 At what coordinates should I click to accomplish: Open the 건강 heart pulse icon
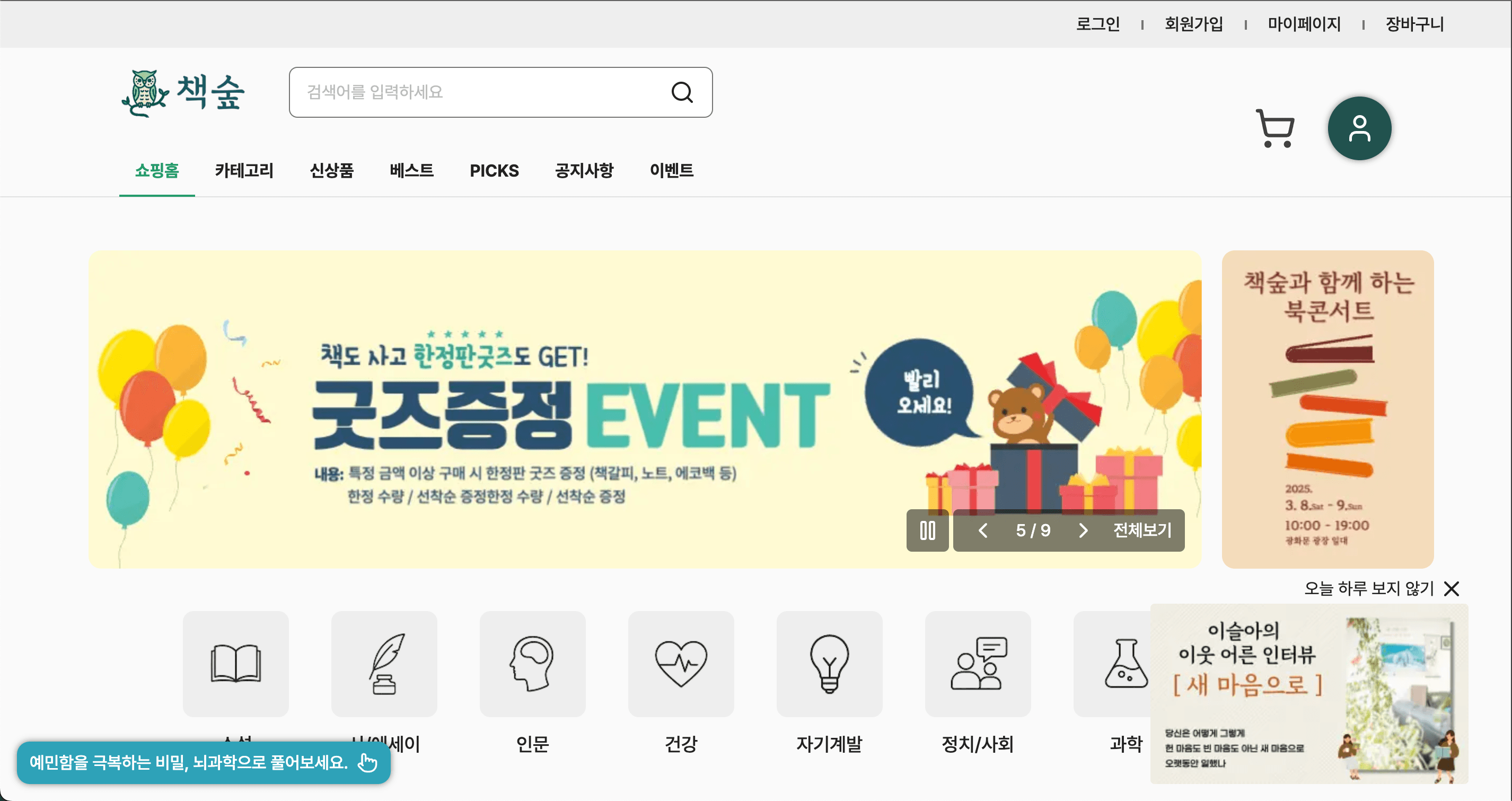(681, 664)
